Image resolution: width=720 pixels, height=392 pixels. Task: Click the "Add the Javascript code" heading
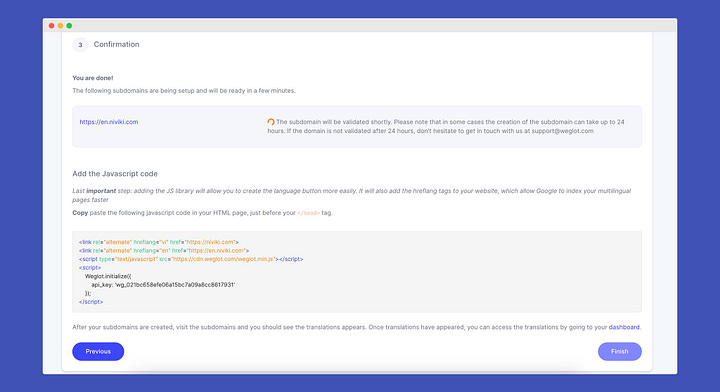click(115, 174)
